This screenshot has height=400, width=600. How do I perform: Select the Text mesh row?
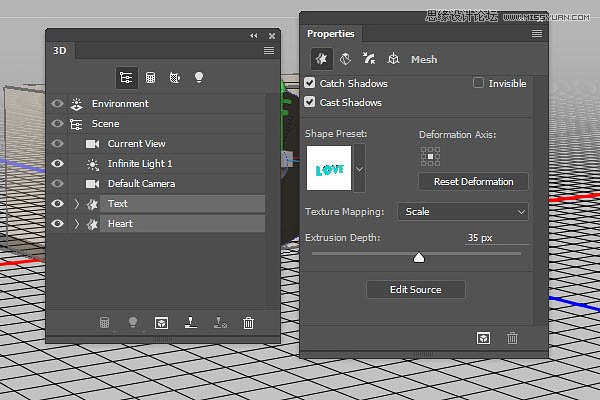167,204
